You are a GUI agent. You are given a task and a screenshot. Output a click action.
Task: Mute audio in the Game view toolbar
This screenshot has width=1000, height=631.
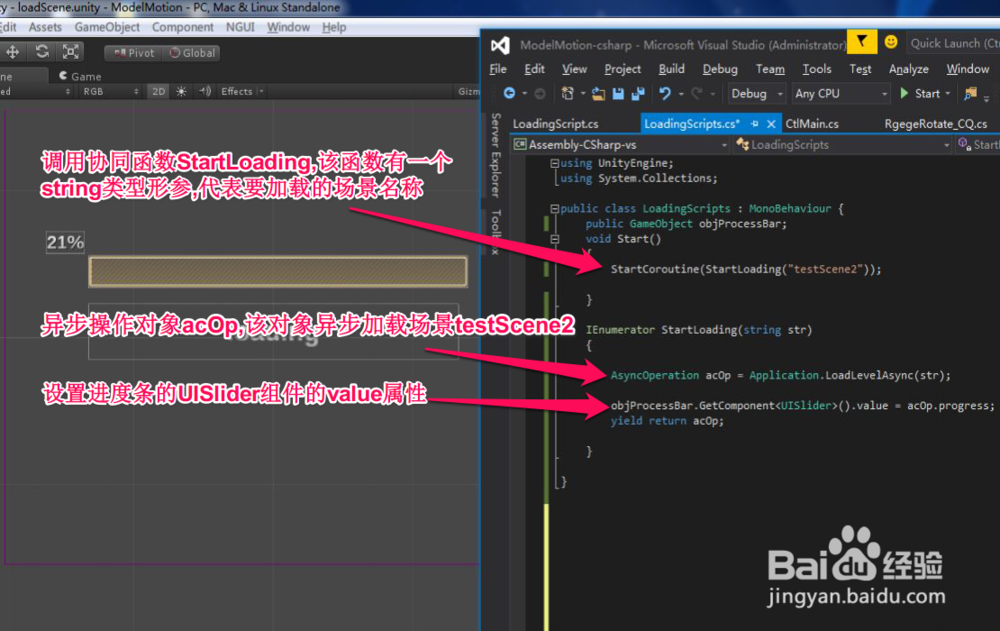tap(206, 91)
